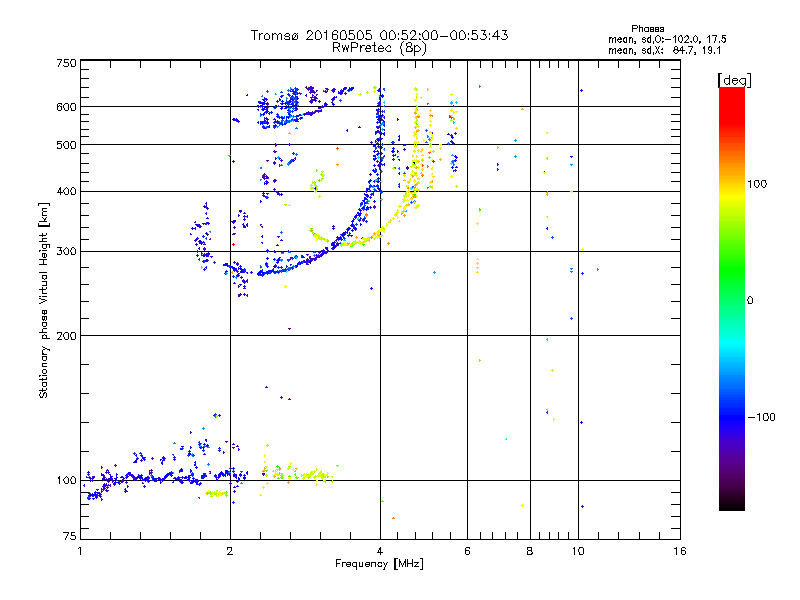Viewport: 800px width, 600px height.
Task: Click the y-axis '500' tick label
Action: click(x=66, y=145)
